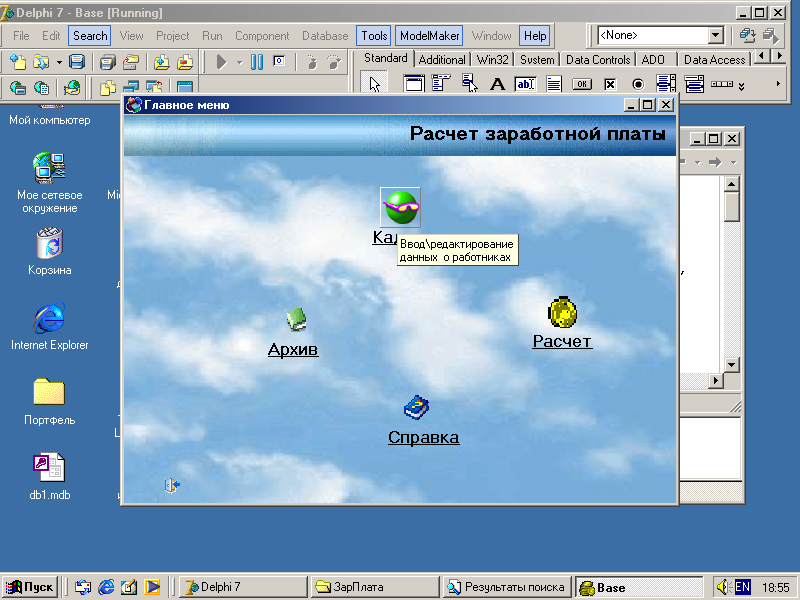Click the Save All toolbar icon

pos(108,62)
